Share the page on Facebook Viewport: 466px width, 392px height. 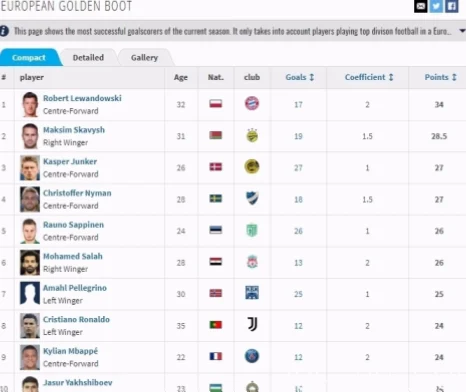[452, 6]
